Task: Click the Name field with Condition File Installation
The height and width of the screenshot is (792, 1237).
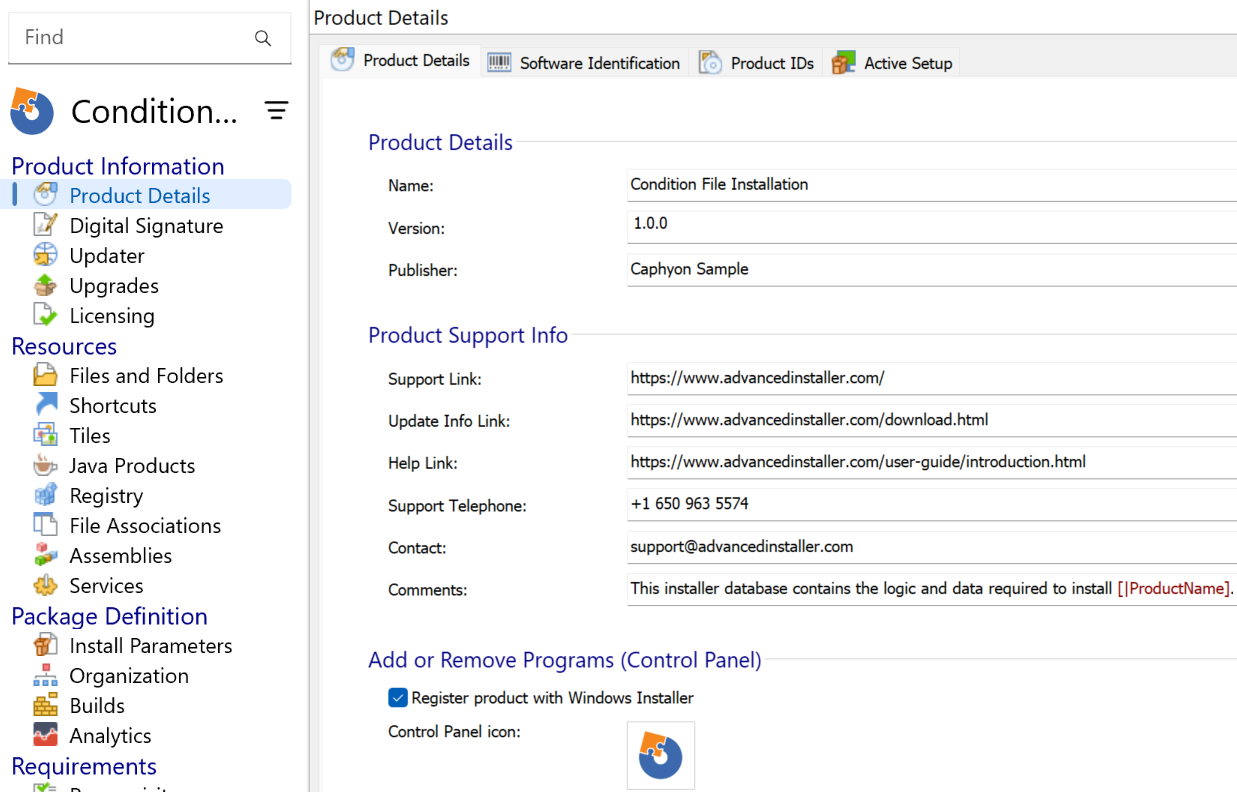Action: (932, 184)
